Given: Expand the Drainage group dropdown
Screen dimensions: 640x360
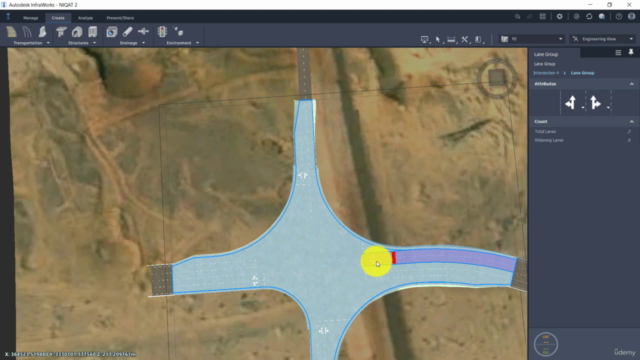Looking at the screenshot, I should [143, 43].
